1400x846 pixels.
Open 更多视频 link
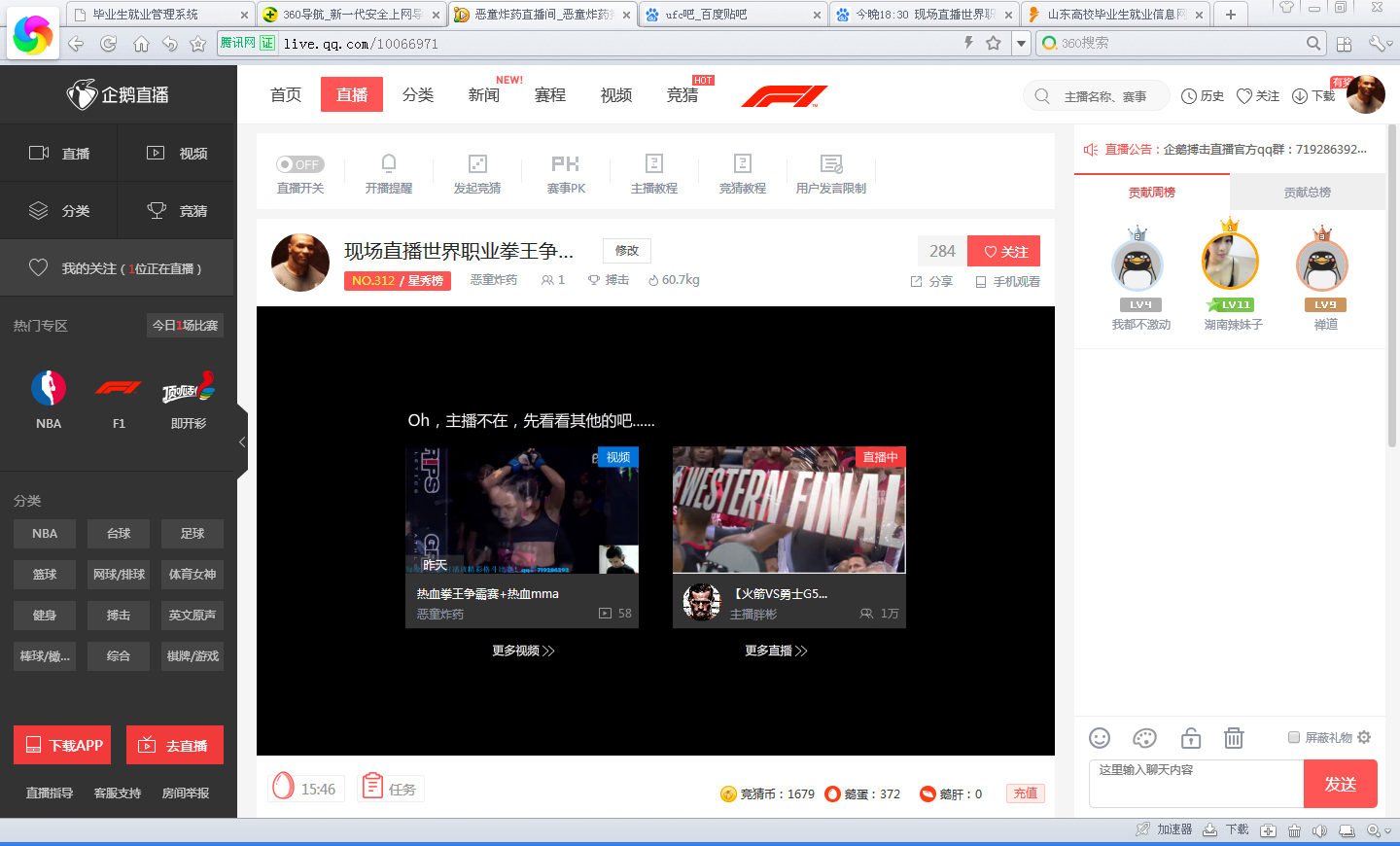point(523,651)
